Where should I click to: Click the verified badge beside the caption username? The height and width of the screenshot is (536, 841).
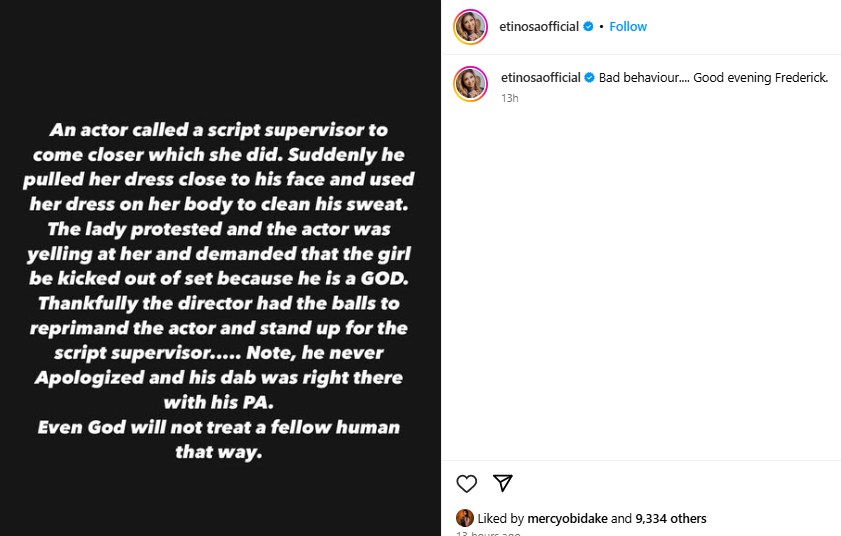coord(590,78)
